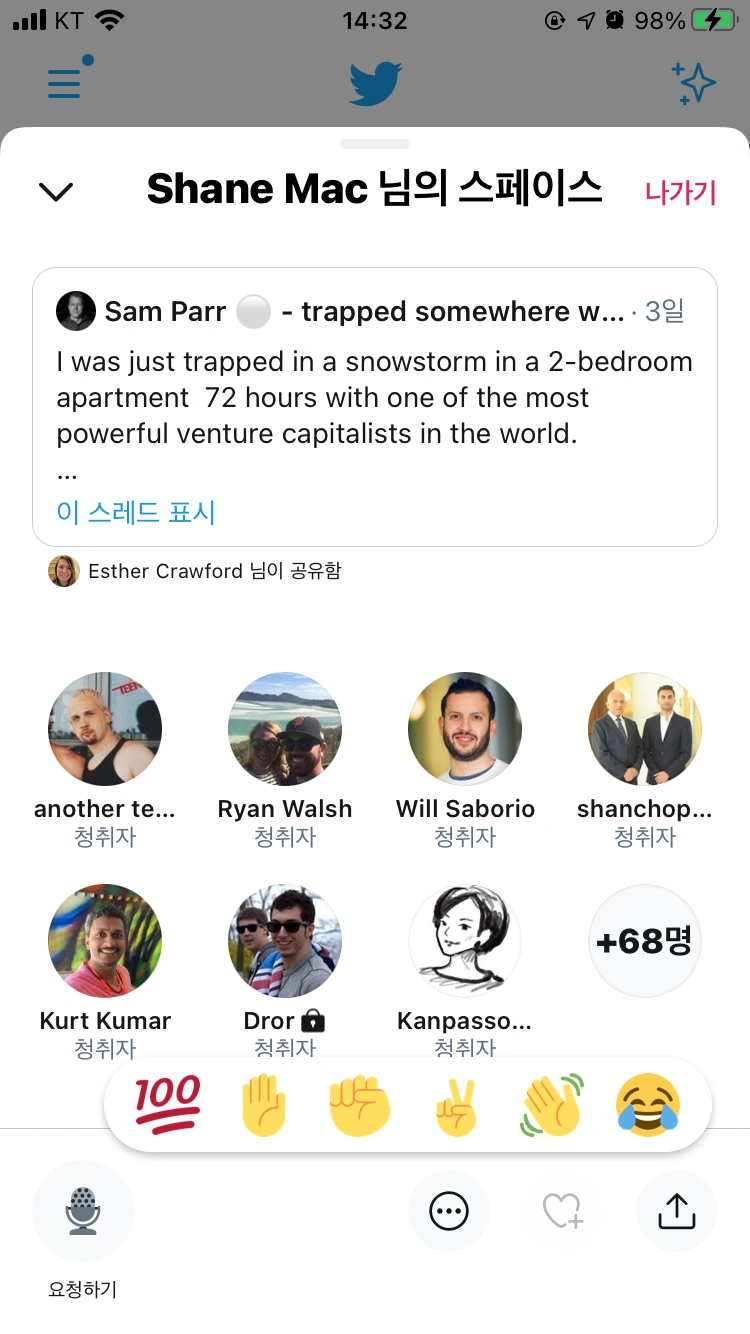This screenshot has width=750, height=1334.
Task: Send the raised hand emoji reaction
Action: pos(264,1104)
